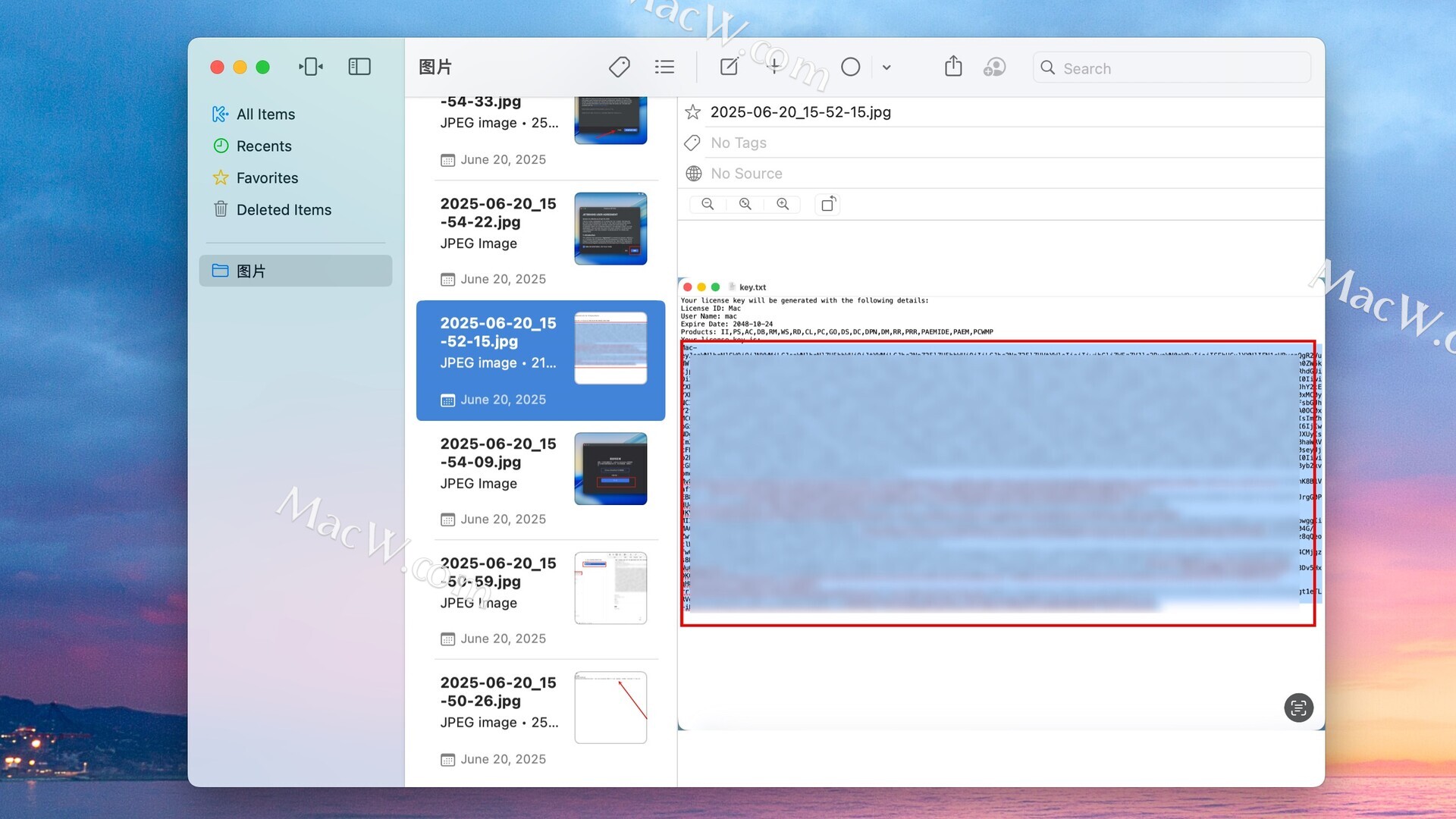Open Favorites in sidebar
This screenshot has height=819, width=1456.
(295, 178)
